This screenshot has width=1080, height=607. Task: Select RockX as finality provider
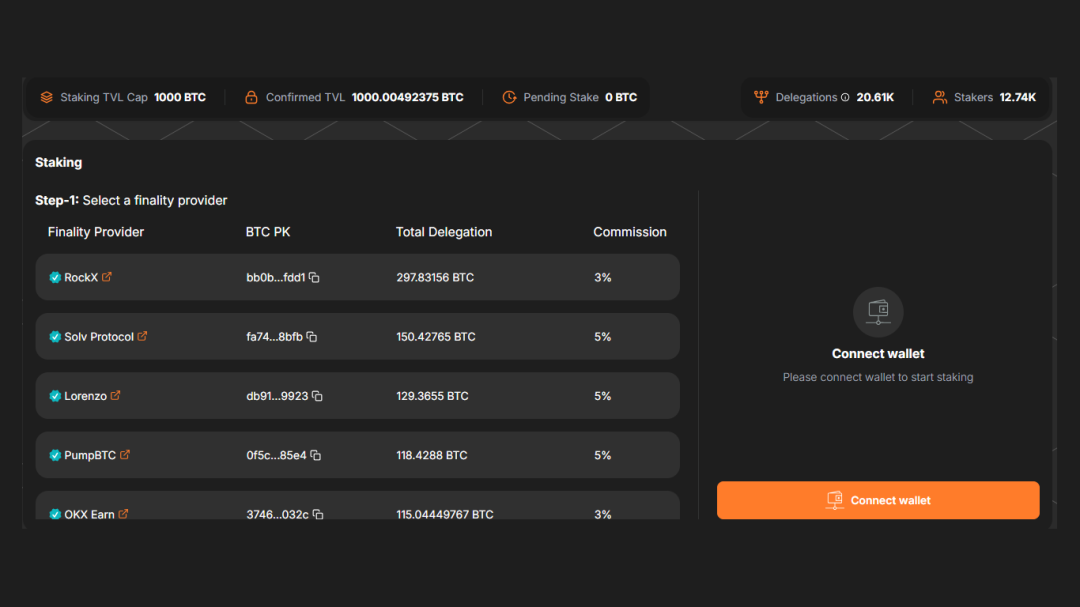point(357,277)
